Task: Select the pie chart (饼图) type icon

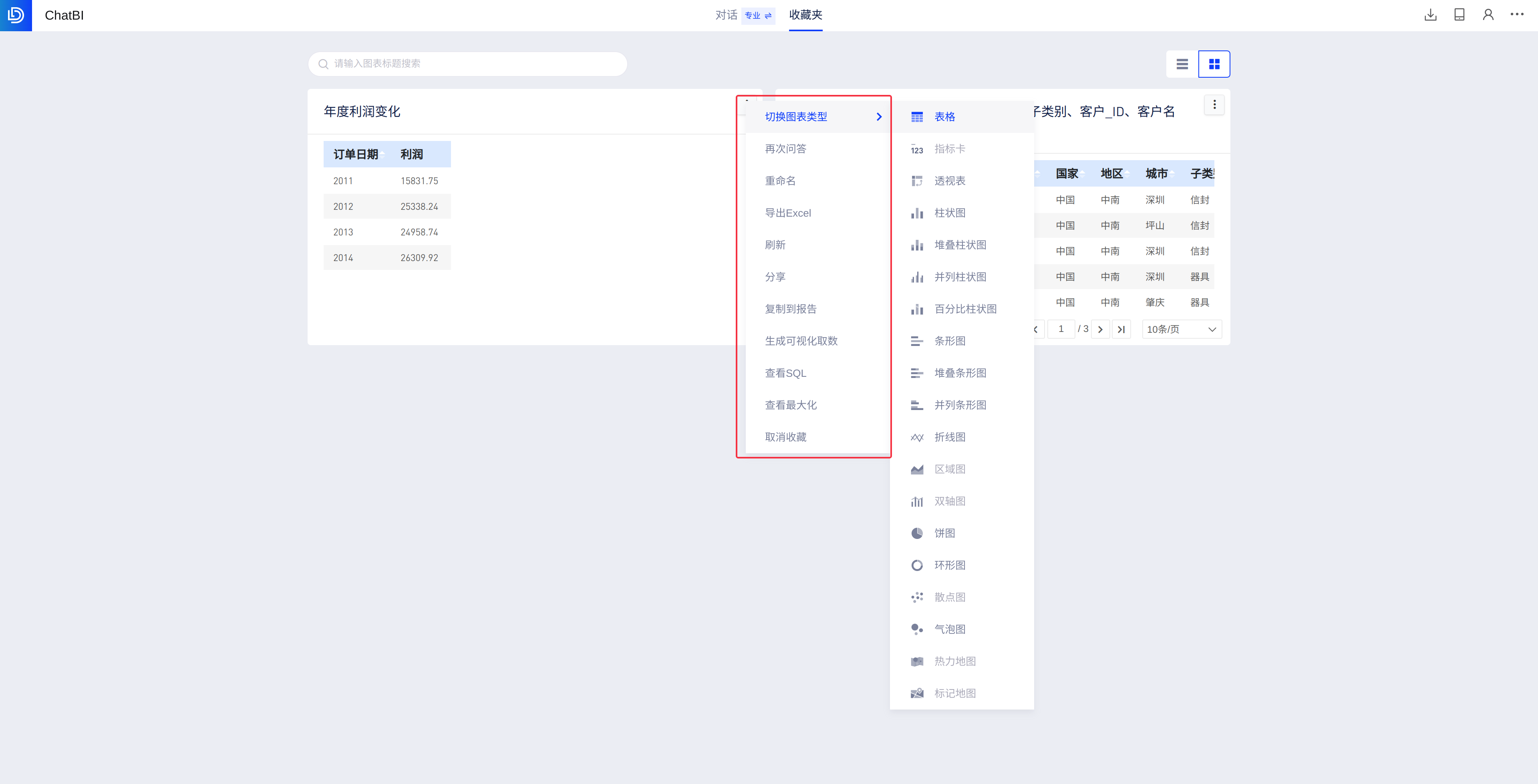Action: point(916,533)
